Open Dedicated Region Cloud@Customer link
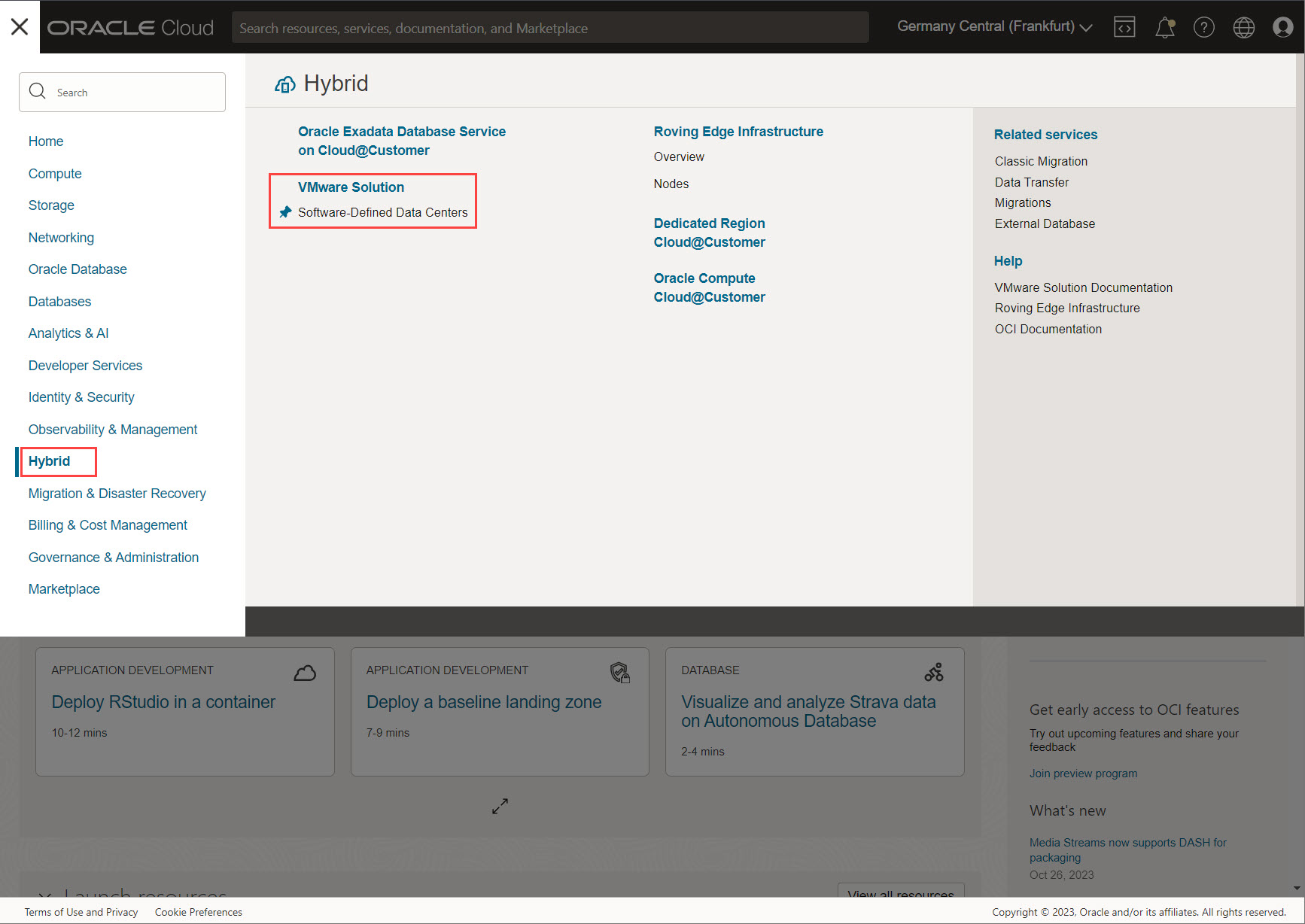Screen dimensions: 1305x924 click(709, 233)
